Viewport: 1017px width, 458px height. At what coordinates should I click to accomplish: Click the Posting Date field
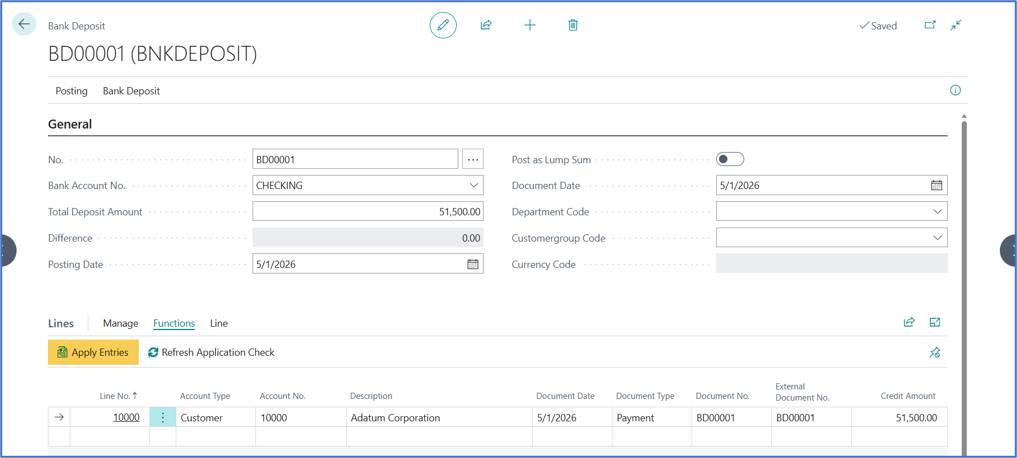tap(368, 264)
